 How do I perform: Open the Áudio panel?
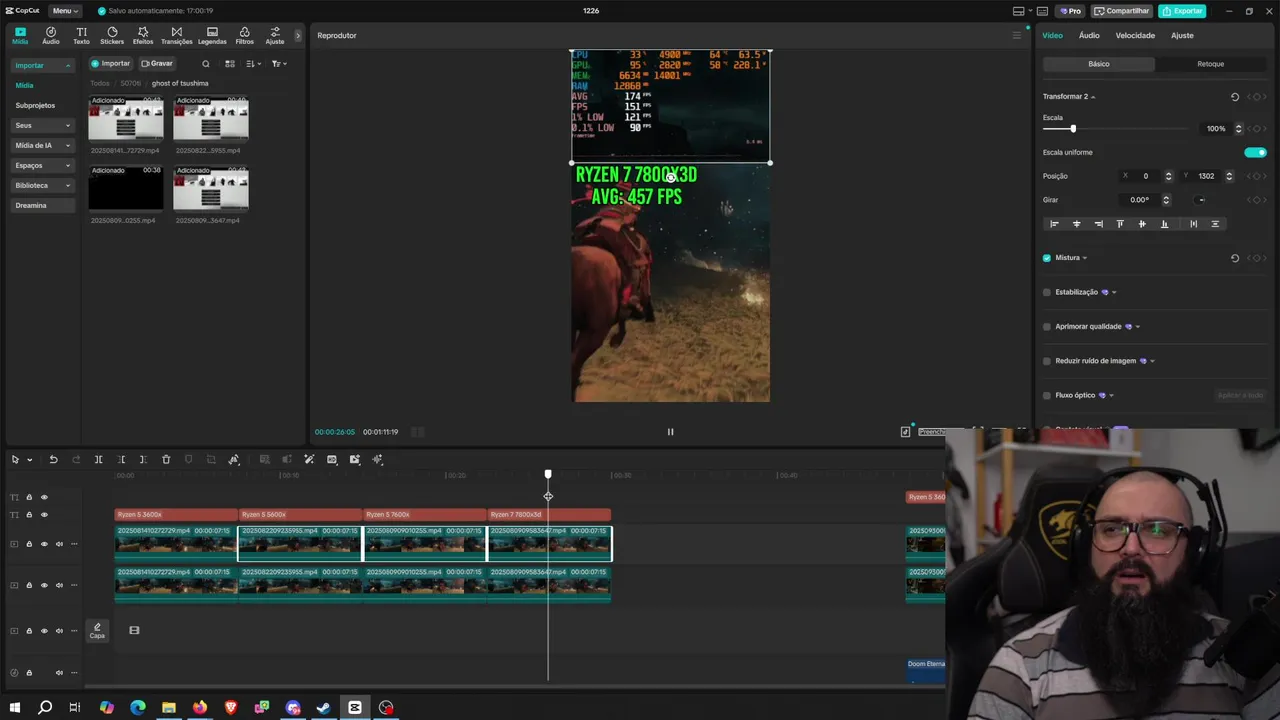pos(50,36)
